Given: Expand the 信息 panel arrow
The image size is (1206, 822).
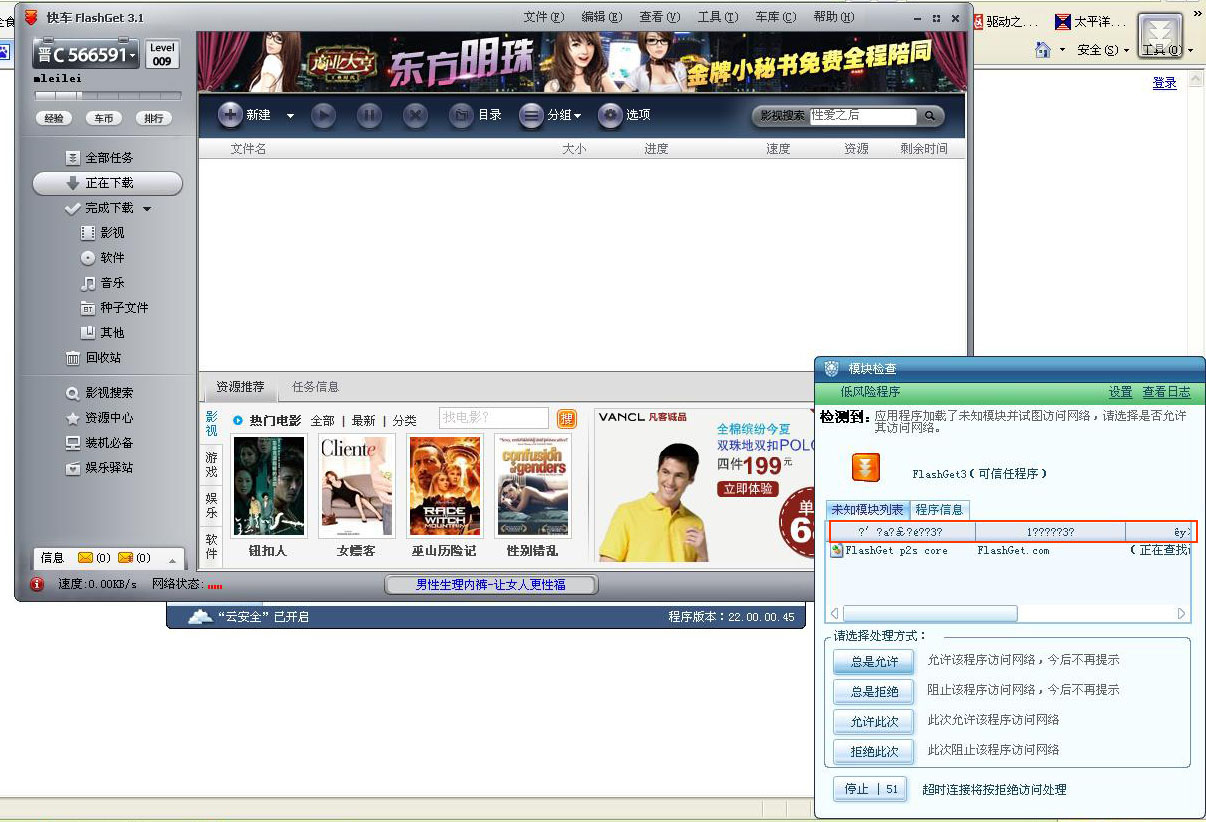Looking at the screenshot, I should pyautogui.click(x=171, y=559).
